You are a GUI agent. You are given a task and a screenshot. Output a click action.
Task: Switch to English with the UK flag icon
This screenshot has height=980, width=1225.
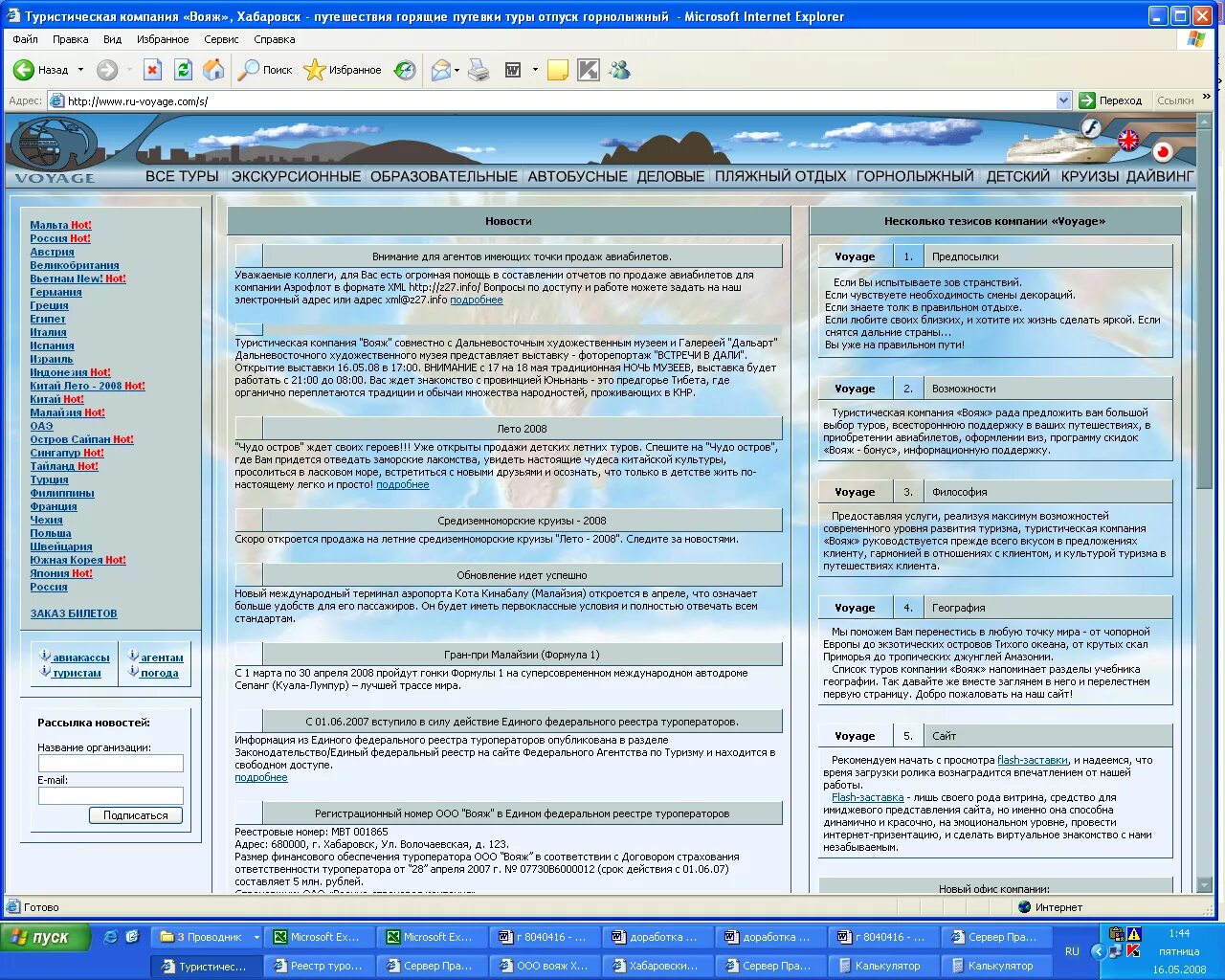[x=1128, y=141]
